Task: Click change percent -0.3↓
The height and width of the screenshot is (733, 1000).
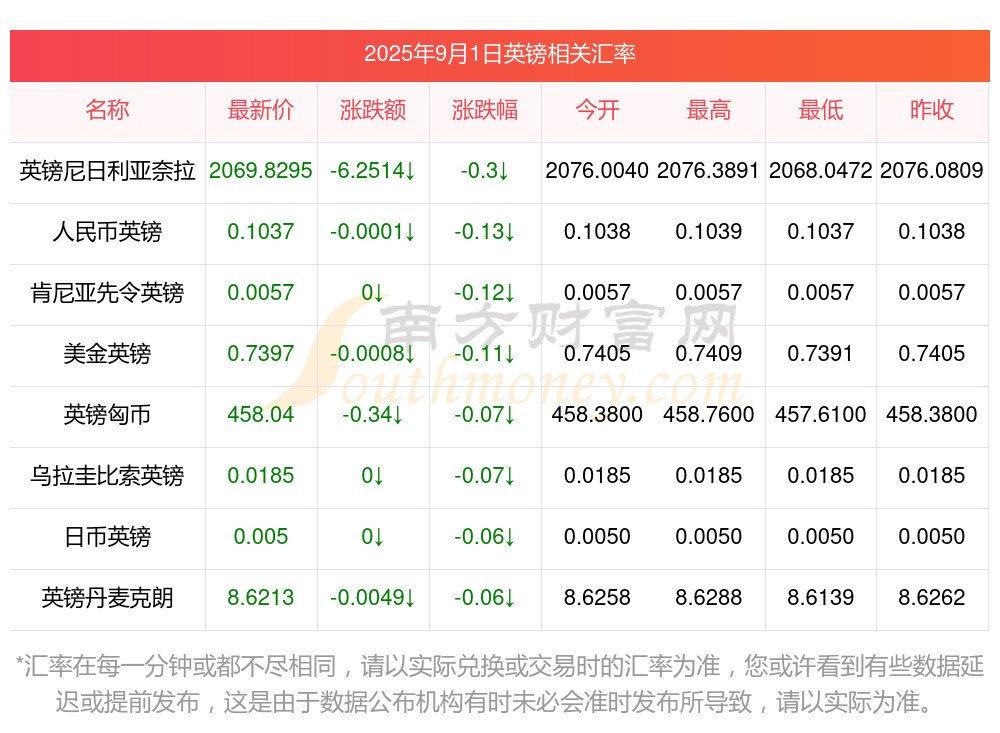Action: (x=485, y=170)
